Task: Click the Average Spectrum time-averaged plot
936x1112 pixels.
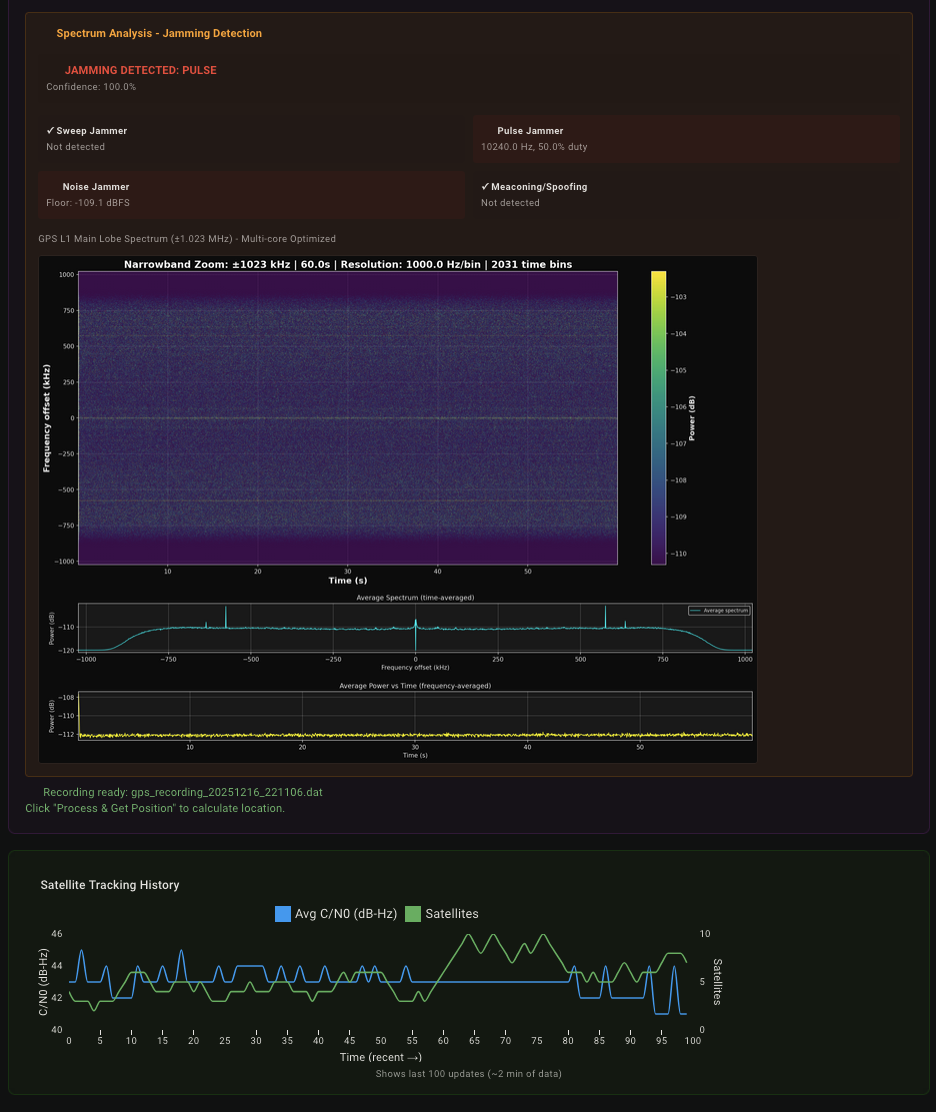Action: tap(415, 628)
